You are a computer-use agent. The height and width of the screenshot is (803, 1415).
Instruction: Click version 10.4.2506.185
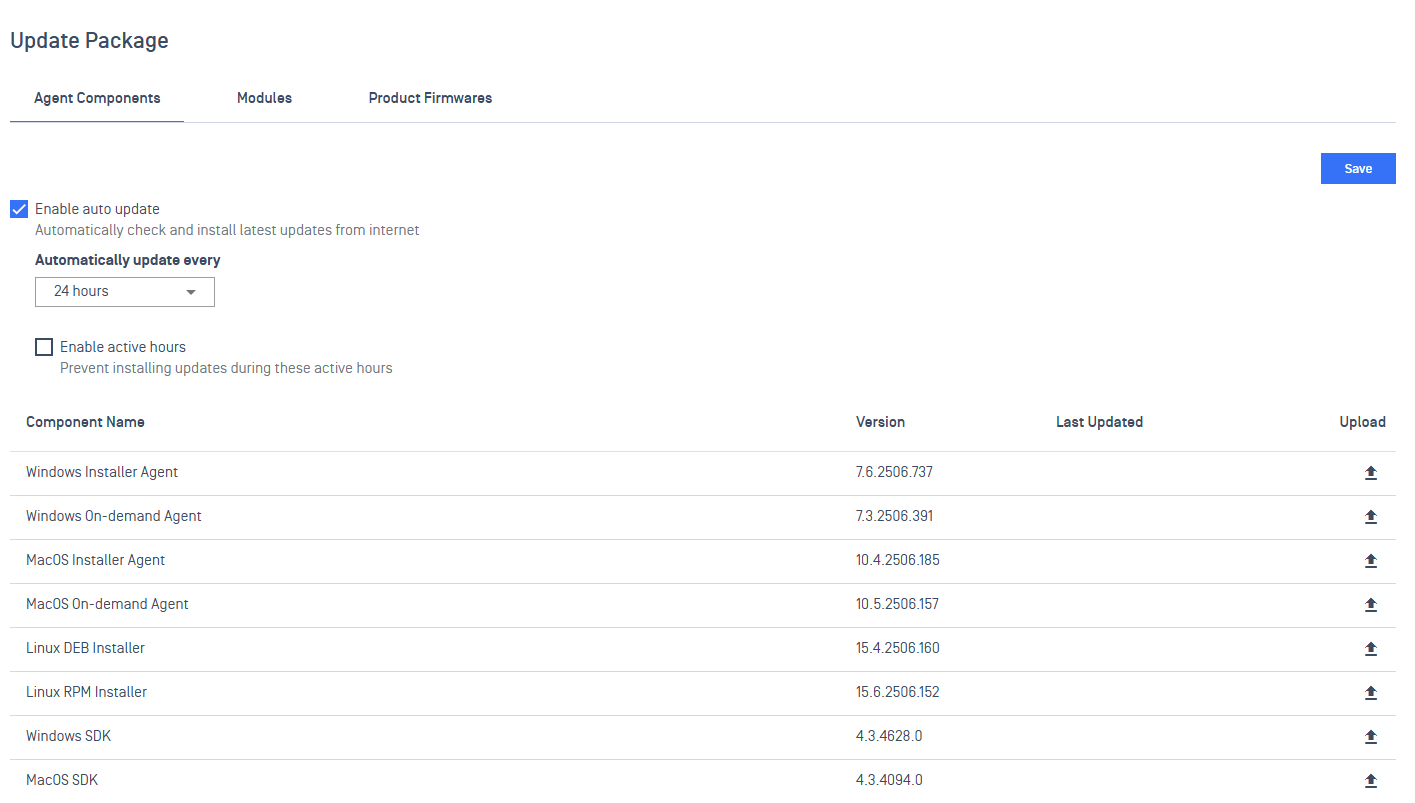898,560
